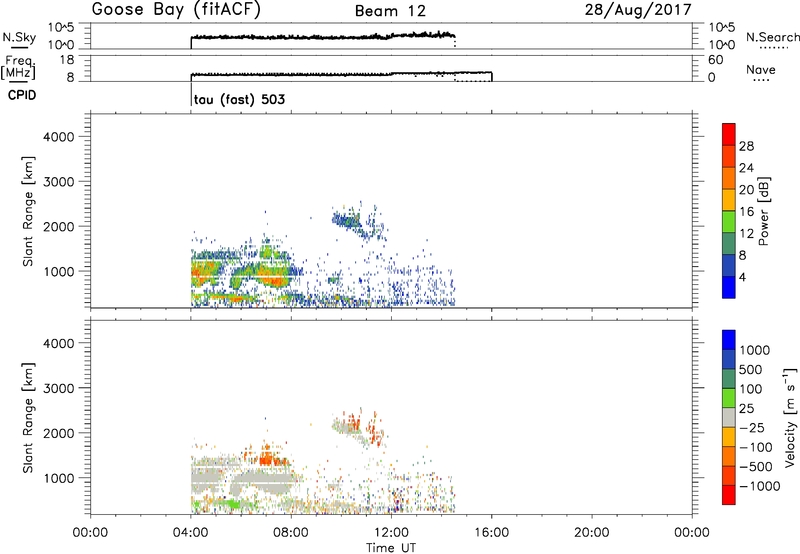Click the "1000" range tick of the velocity panel

59,478
